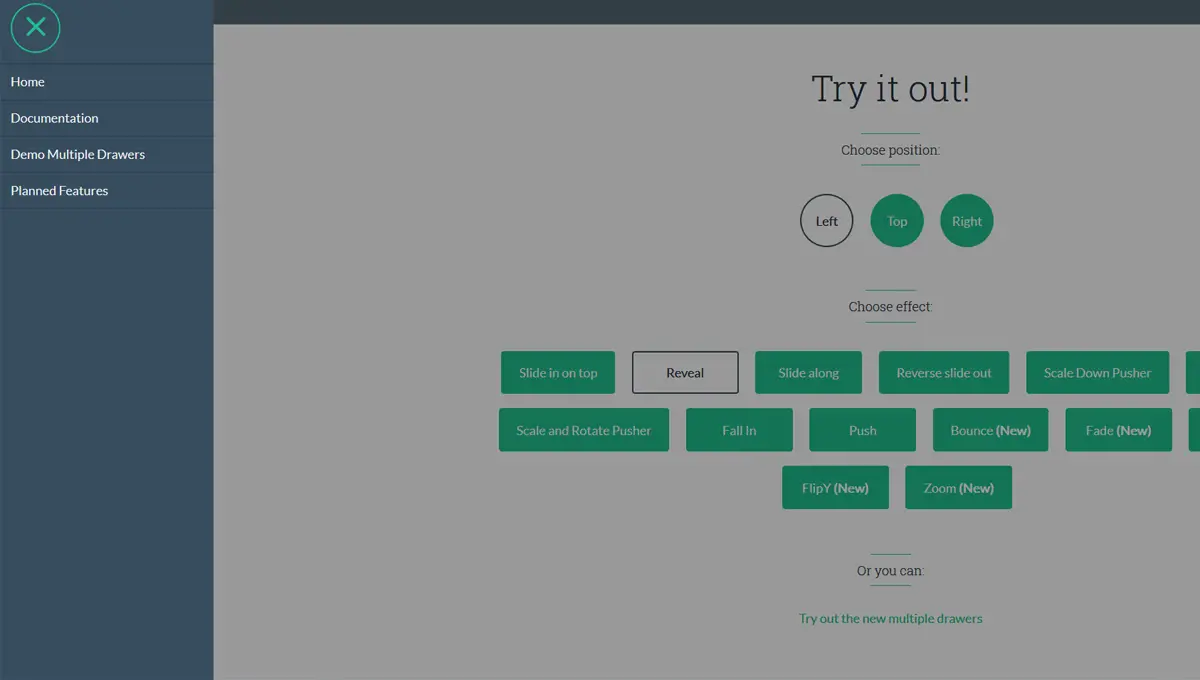Enable the Scale Down Pusher effect
The width and height of the screenshot is (1200, 680).
coord(1097,372)
